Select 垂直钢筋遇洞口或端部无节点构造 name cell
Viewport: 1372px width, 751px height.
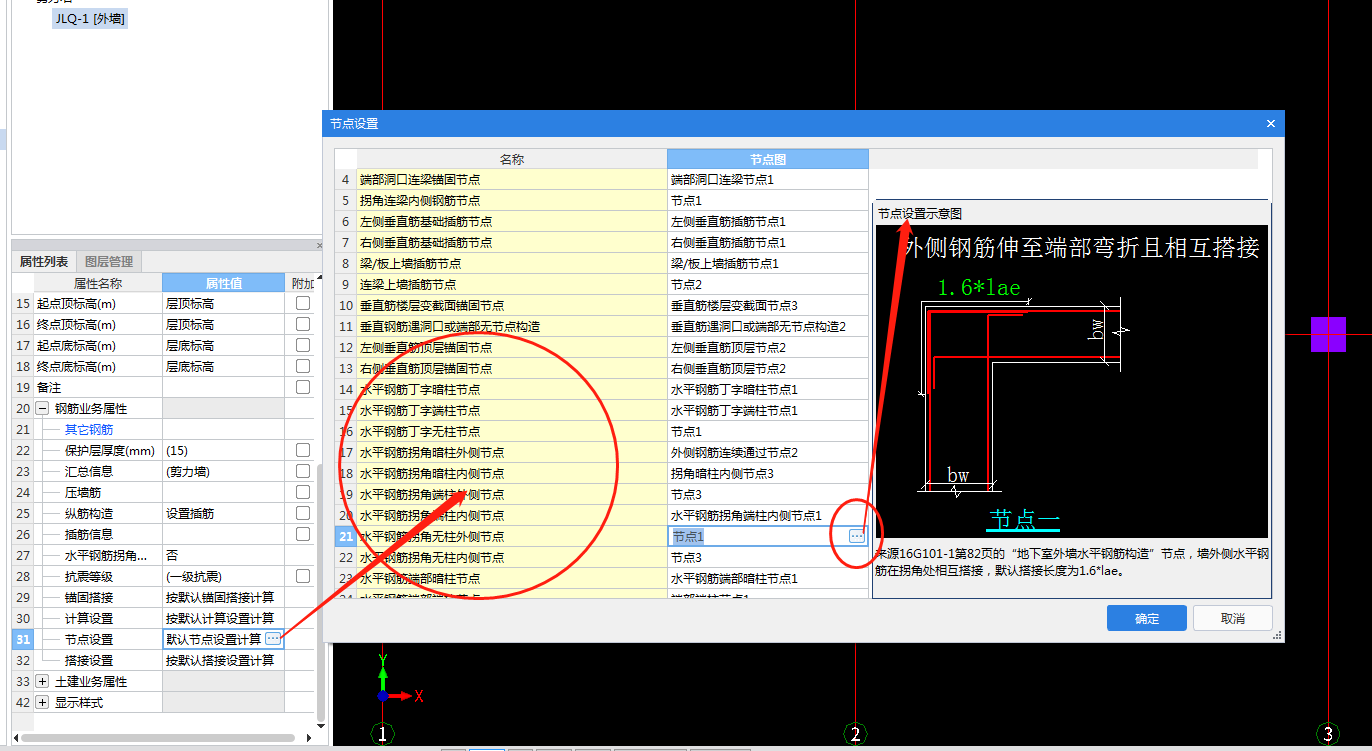(x=511, y=326)
